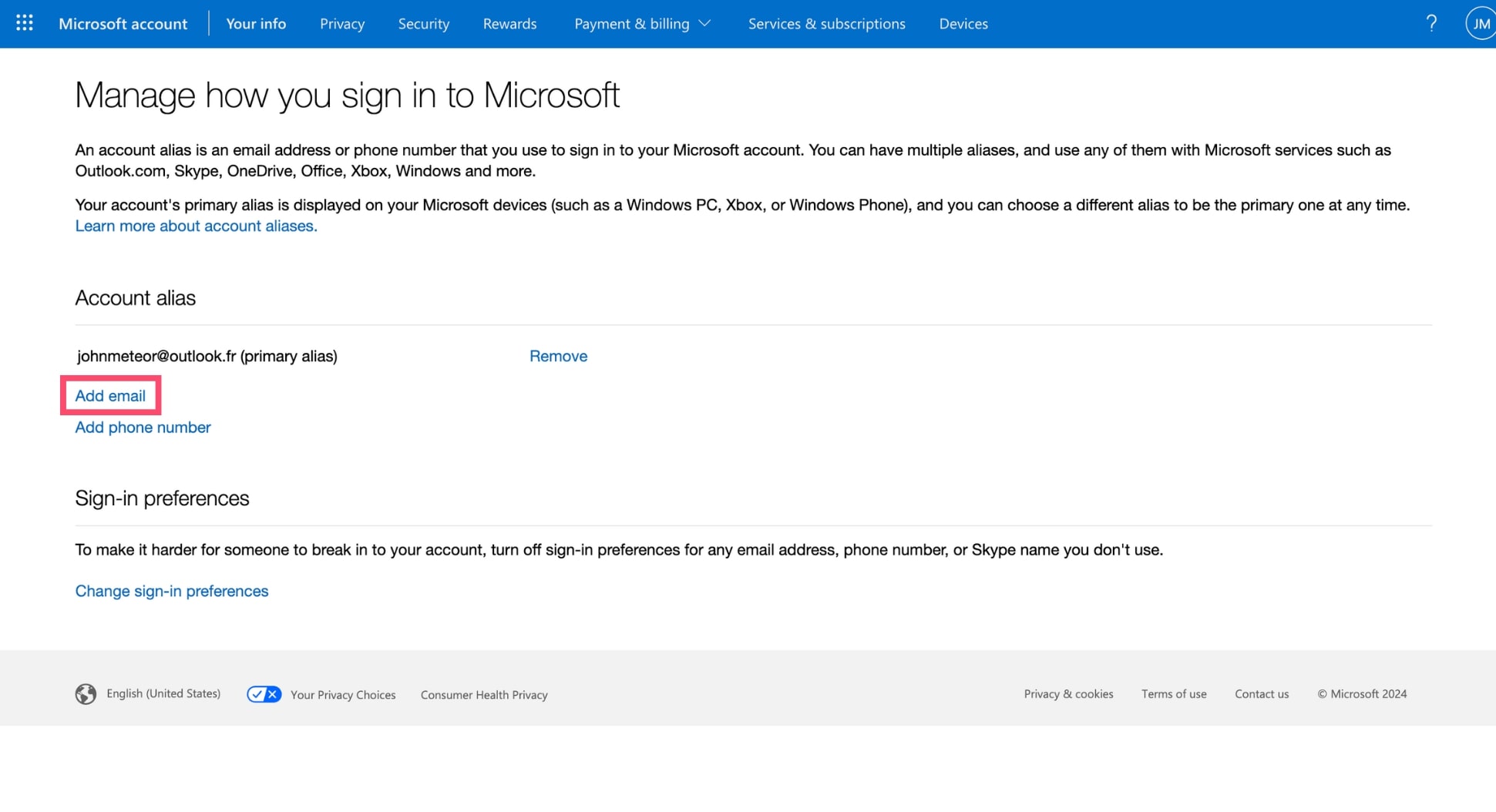Open Contact us footer link

point(1262,694)
